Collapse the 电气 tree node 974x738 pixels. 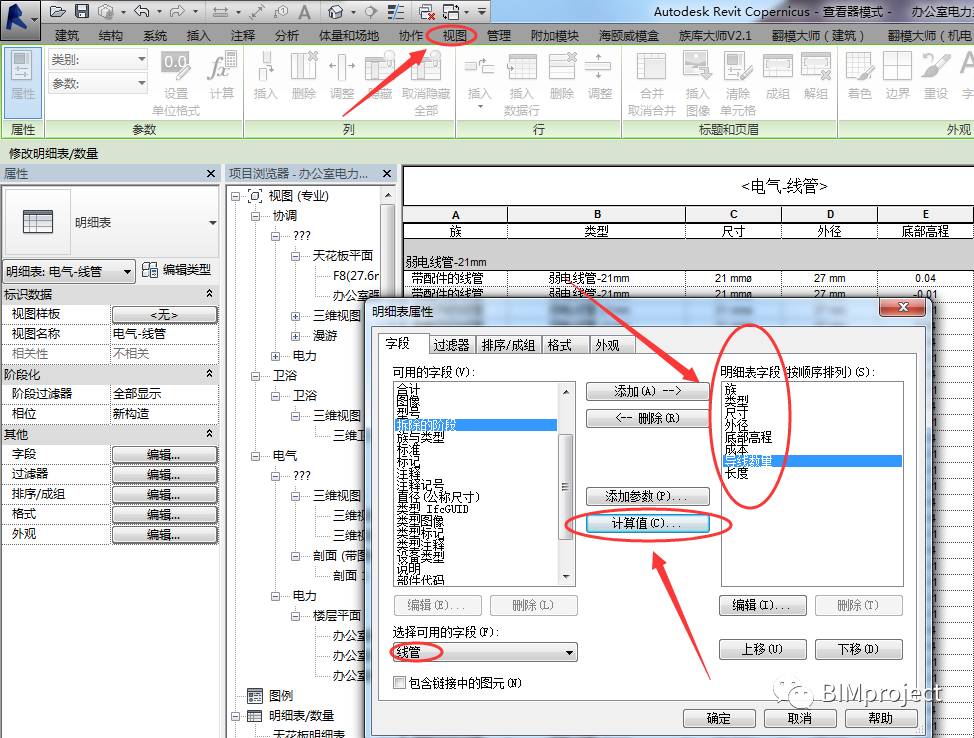click(256, 456)
